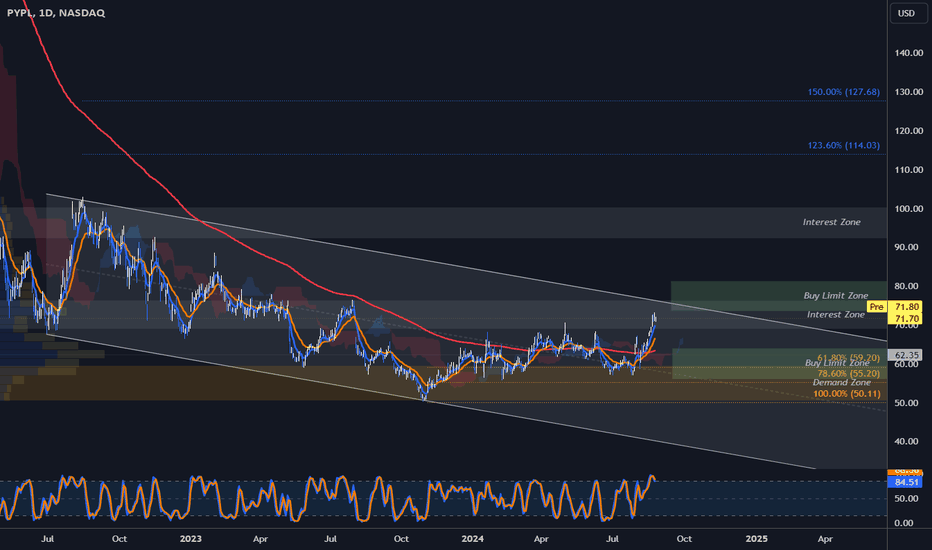Click the Demand Zone label

pos(842,382)
